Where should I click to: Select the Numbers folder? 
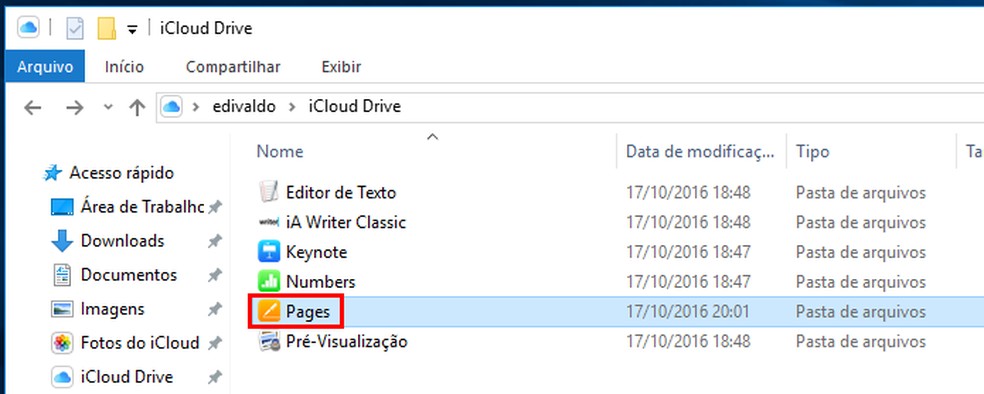point(321,282)
